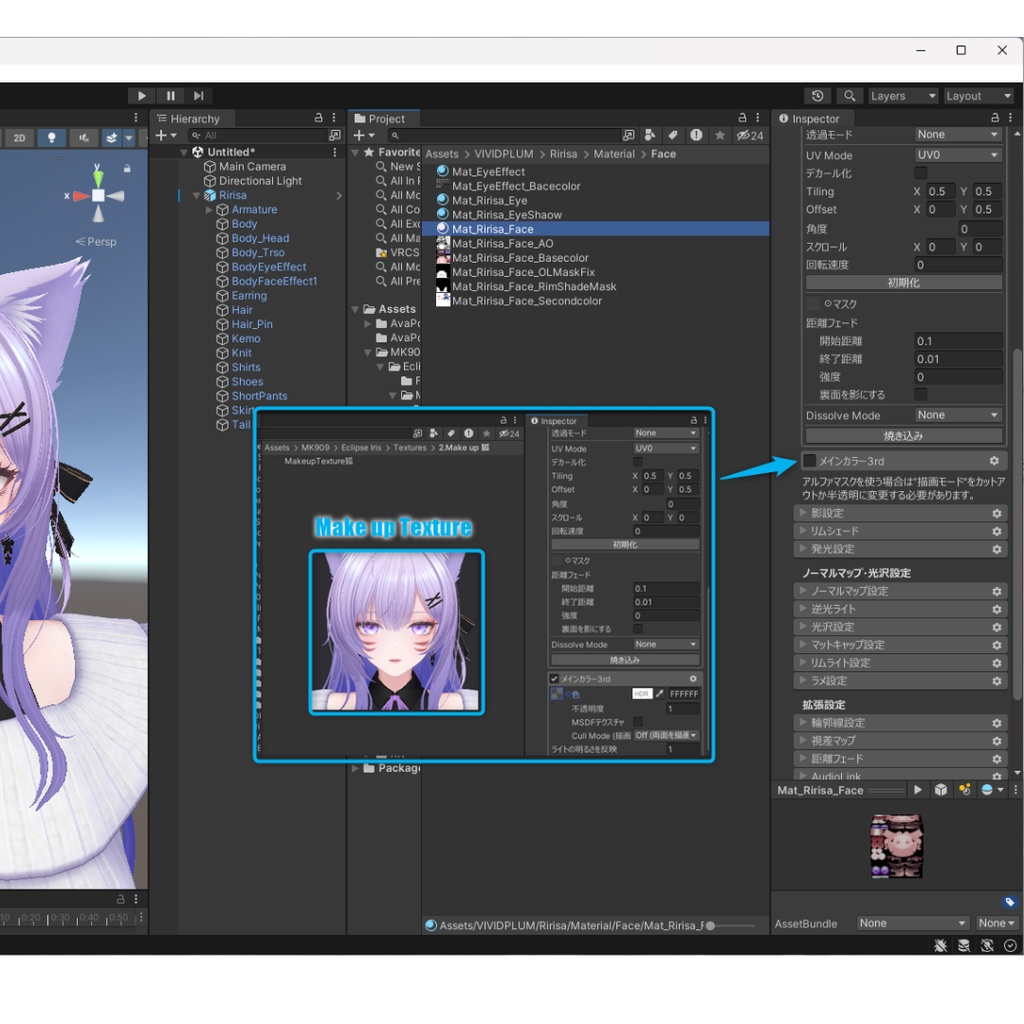Viewport: 1024px width, 1024px height.
Task: Click the scene gizmo orientation lock
Action: [x=127, y=168]
